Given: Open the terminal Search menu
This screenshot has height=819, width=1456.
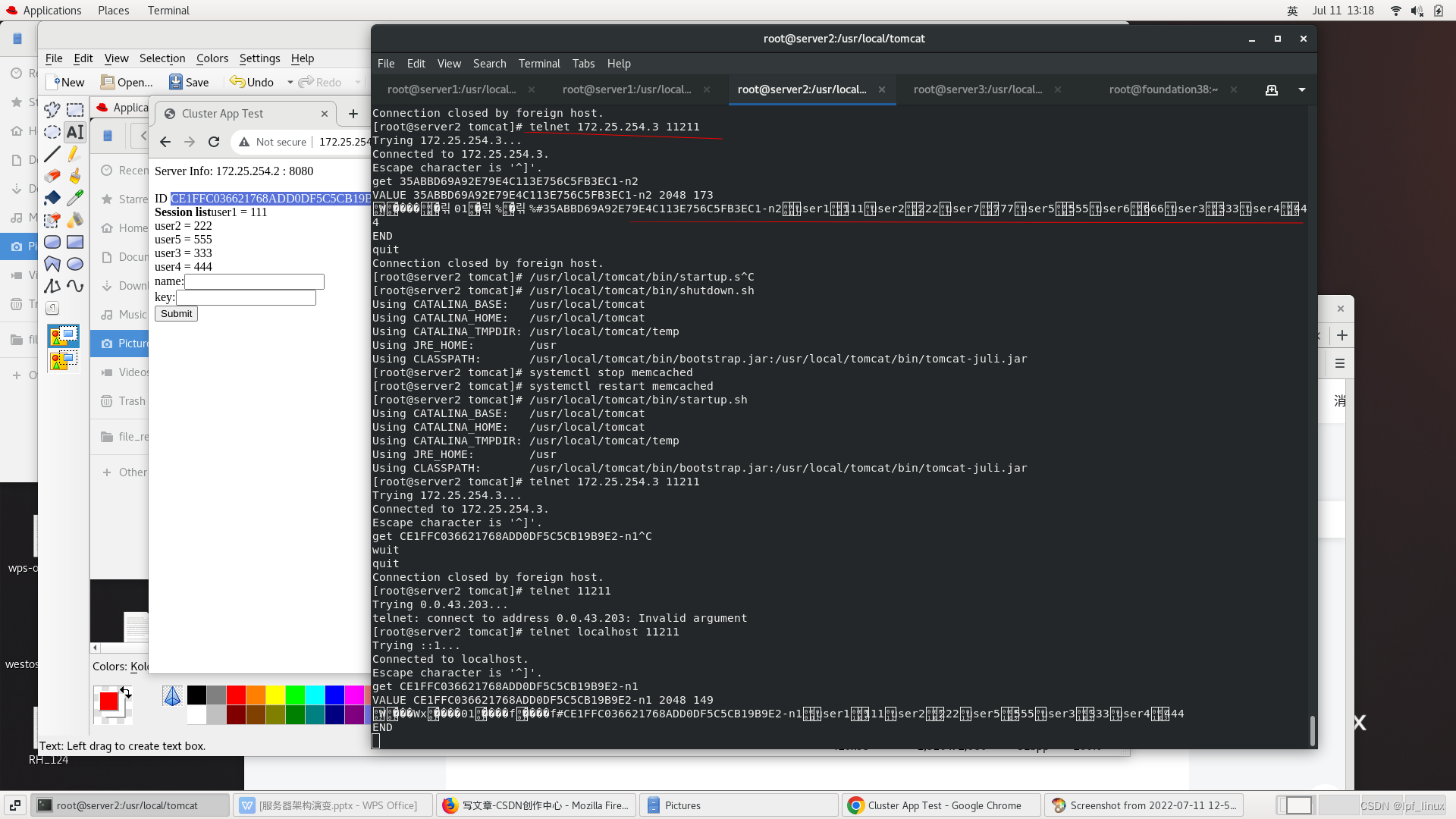Looking at the screenshot, I should [x=489, y=64].
